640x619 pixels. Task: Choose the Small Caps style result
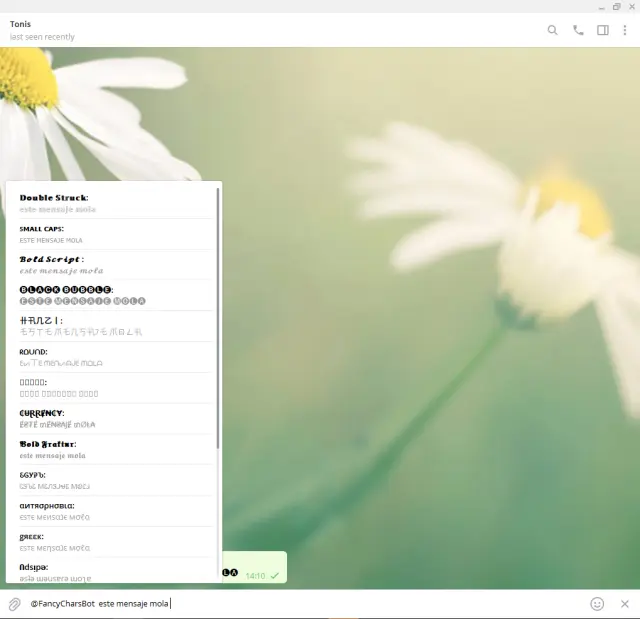click(x=110, y=234)
